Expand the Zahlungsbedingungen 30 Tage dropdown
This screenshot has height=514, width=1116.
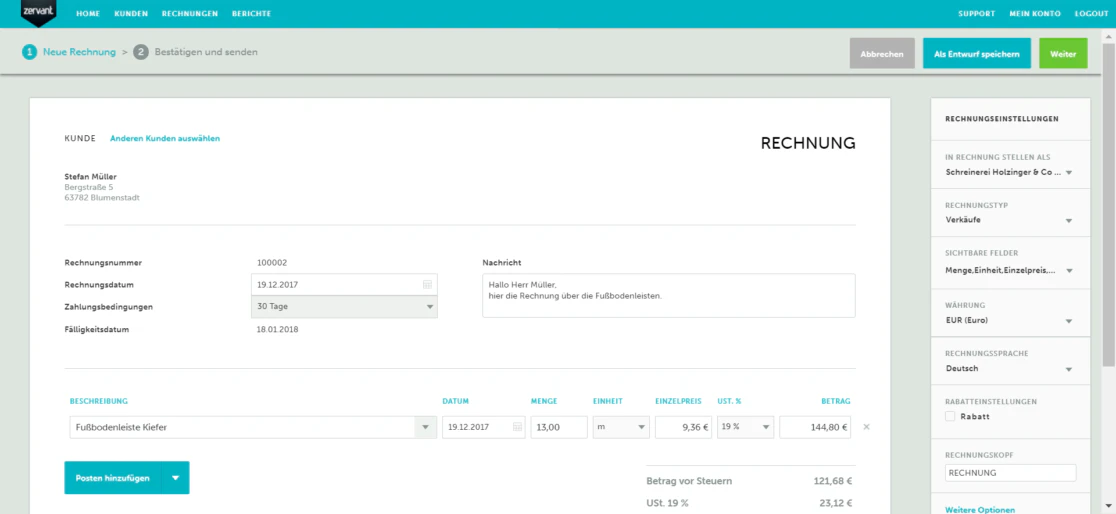tap(344, 307)
